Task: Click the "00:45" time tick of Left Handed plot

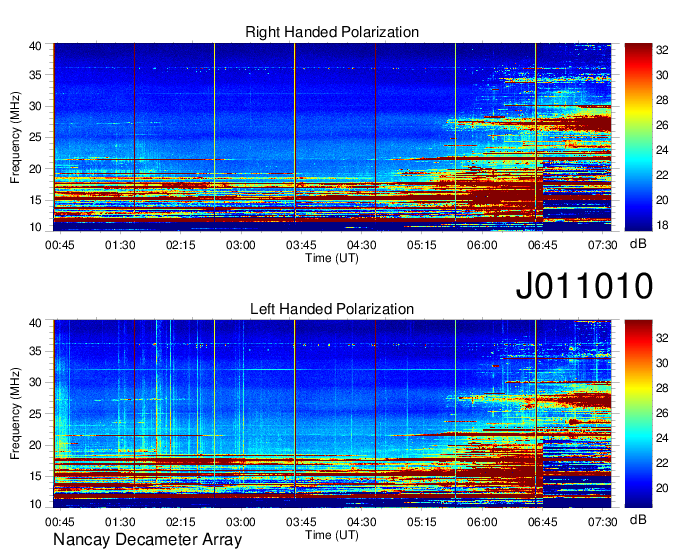Action: [60, 522]
